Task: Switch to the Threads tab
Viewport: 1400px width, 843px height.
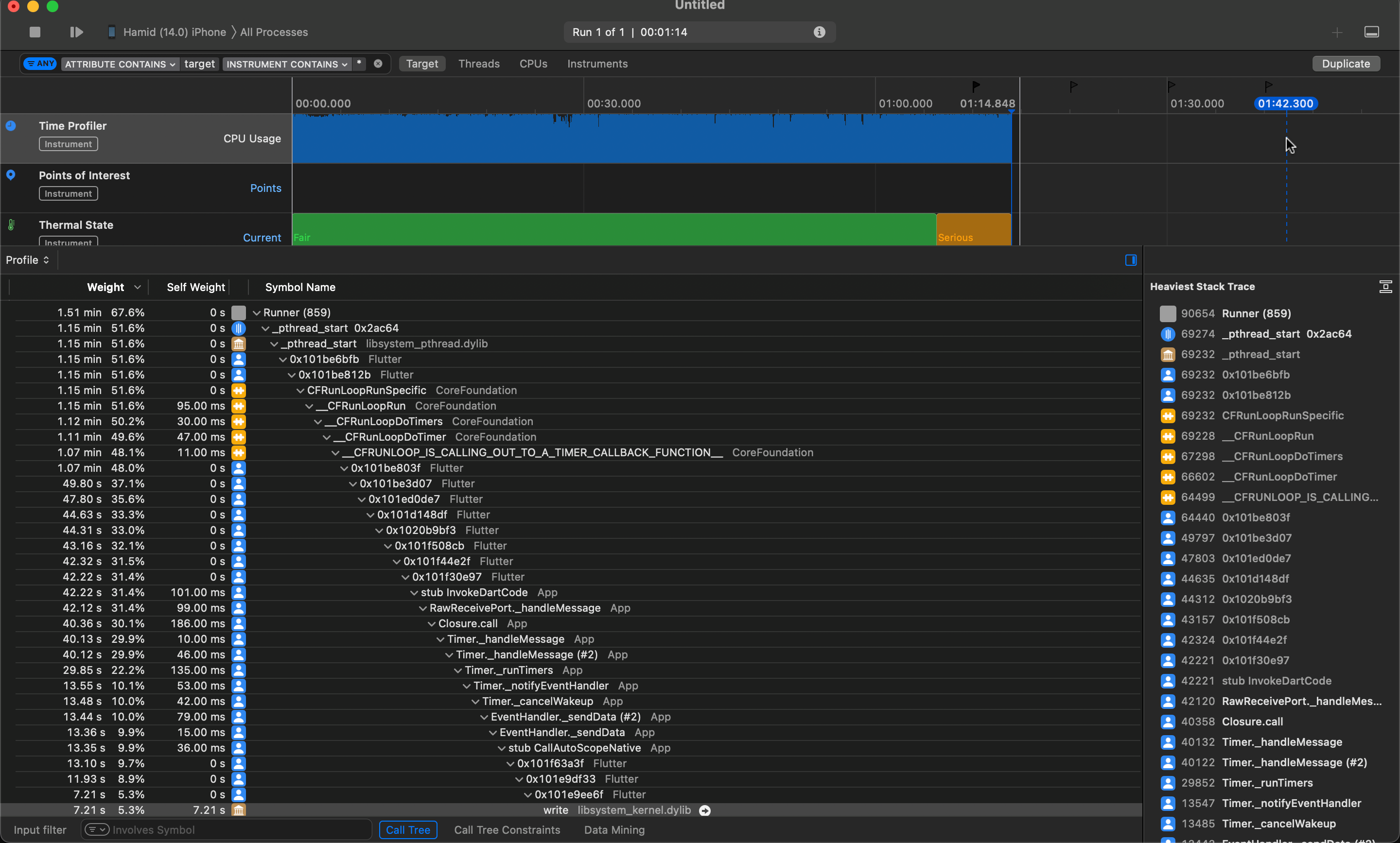Action: point(478,64)
